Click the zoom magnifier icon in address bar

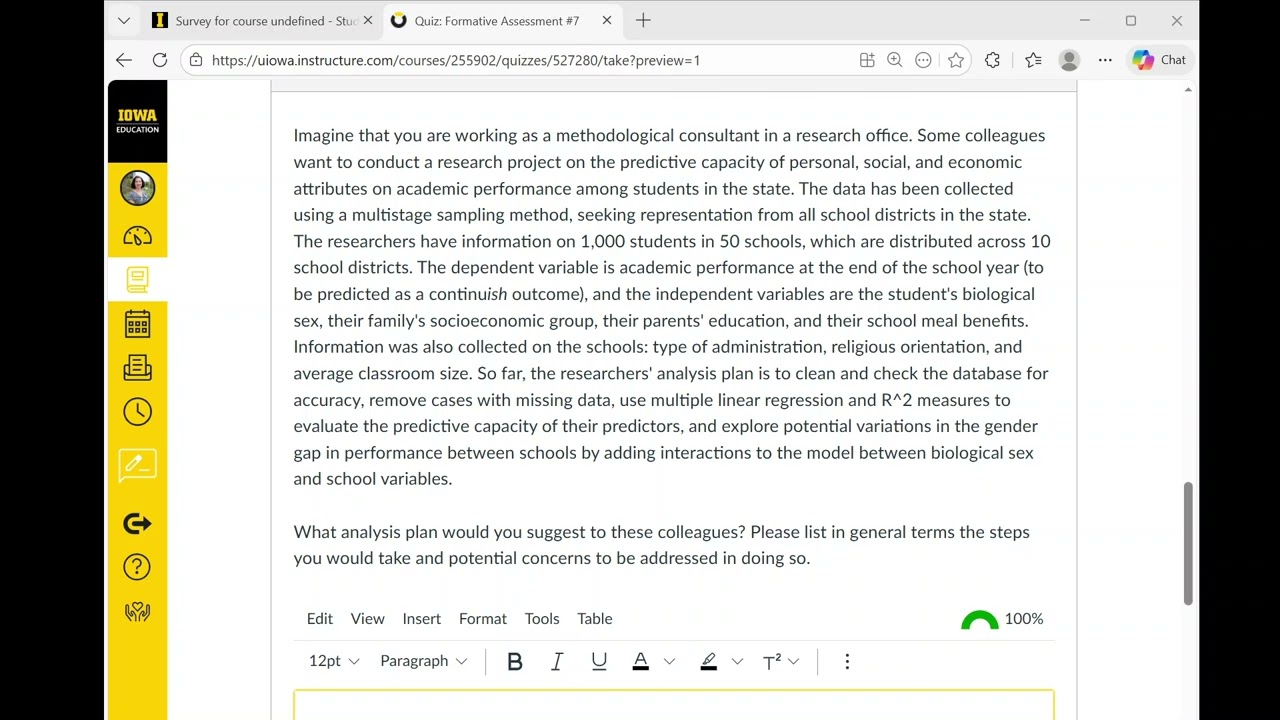pos(895,60)
